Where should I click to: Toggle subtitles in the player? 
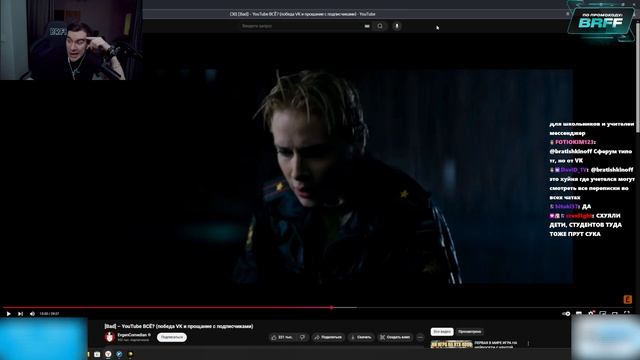click(579, 313)
